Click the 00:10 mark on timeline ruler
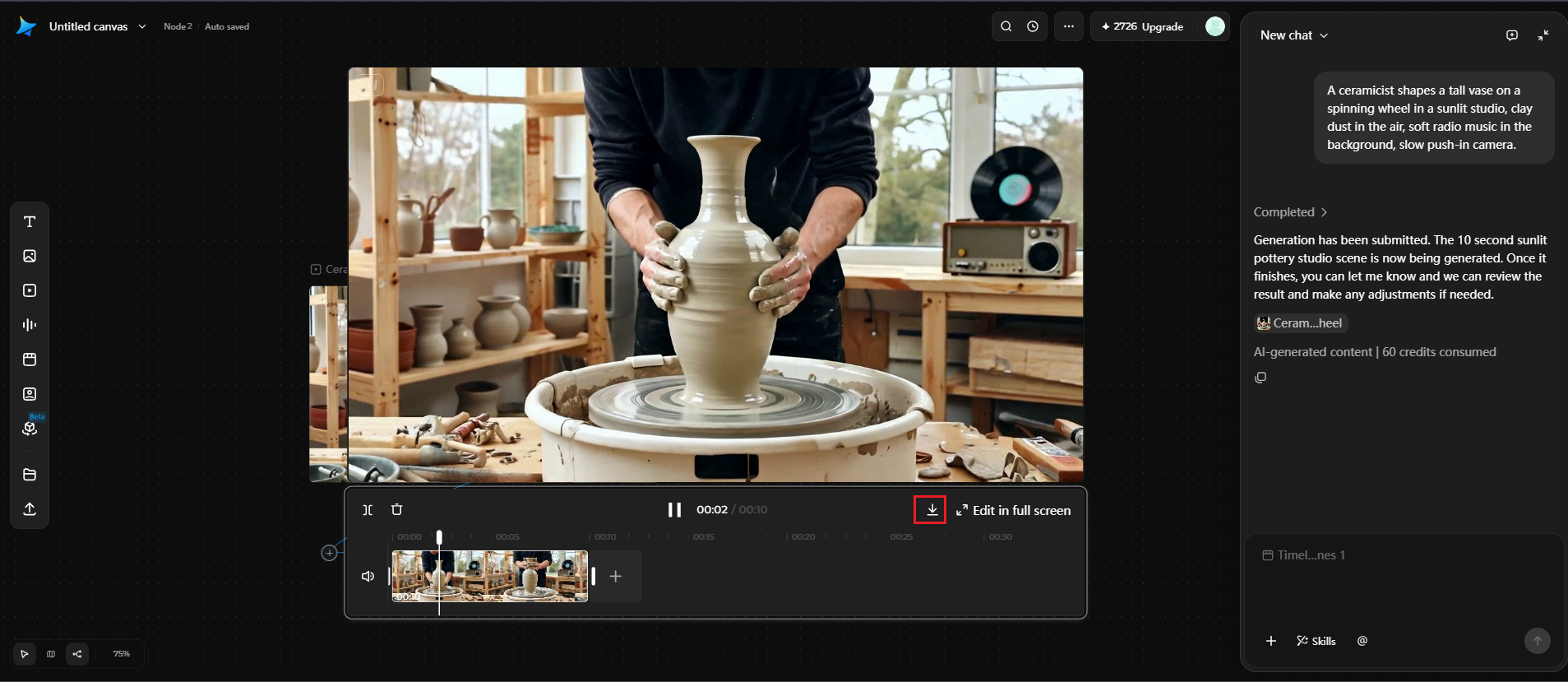This screenshot has height=682, width=1568. click(605, 536)
